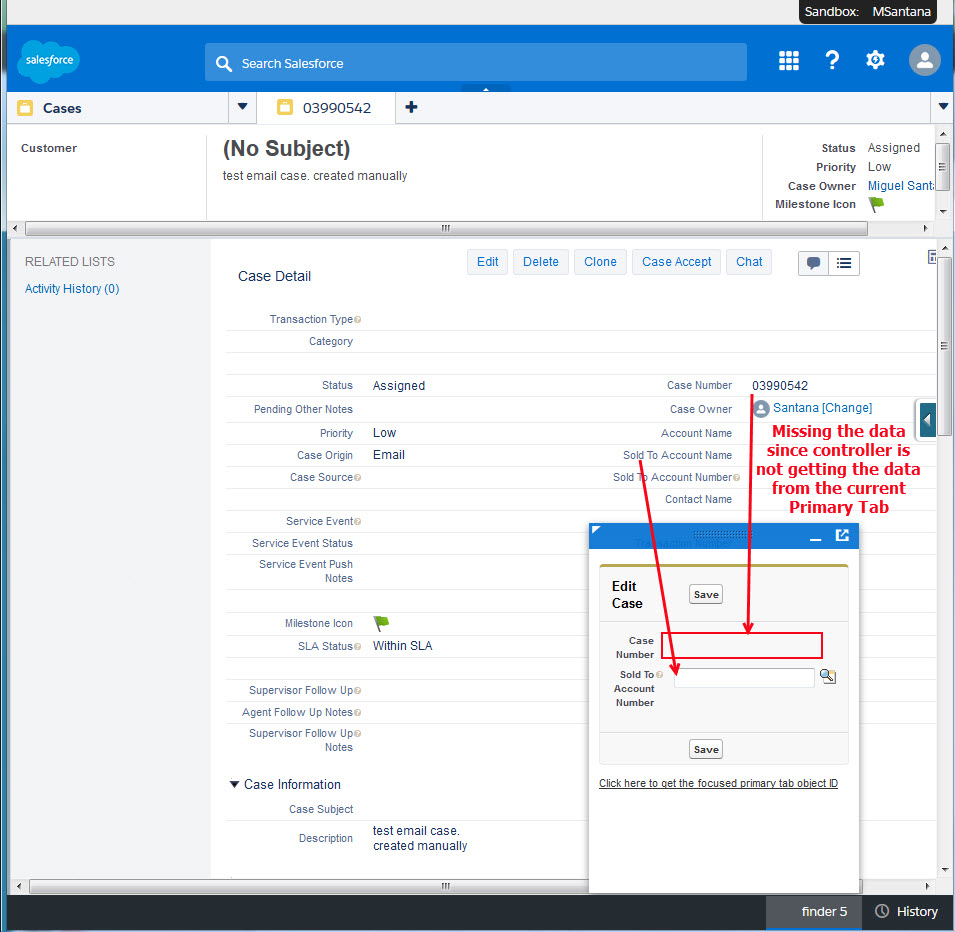
Task: Switch to the details list view icon
Action: [x=844, y=263]
